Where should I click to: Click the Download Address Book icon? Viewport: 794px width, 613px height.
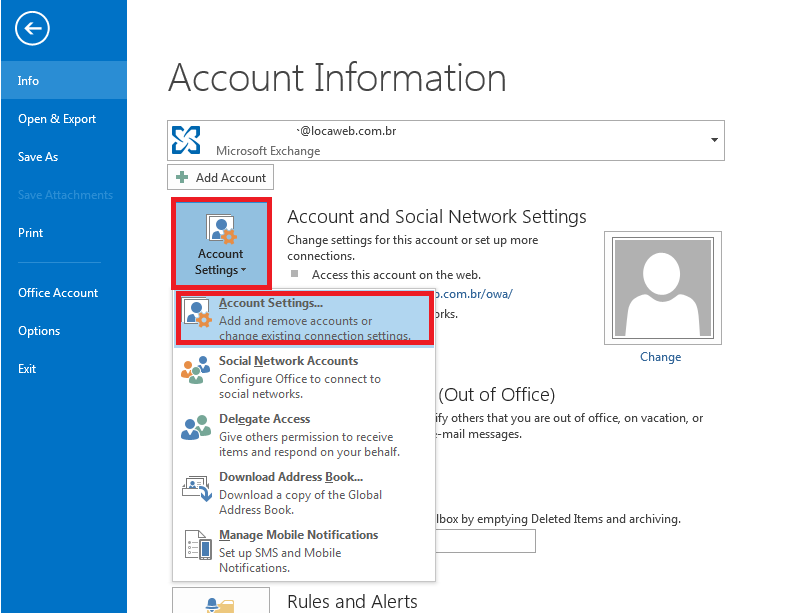point(196,488)
